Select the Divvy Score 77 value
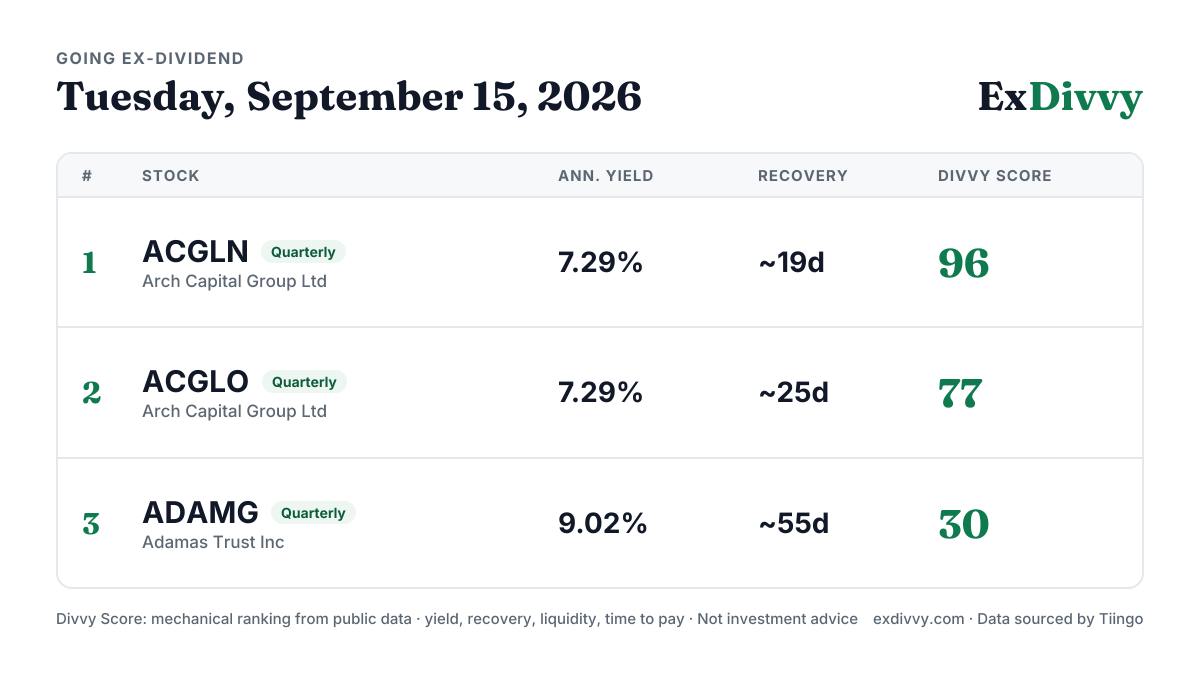The width and height of the screenshot is (1200, 675). pyautogui.click(x=960, y=393)
